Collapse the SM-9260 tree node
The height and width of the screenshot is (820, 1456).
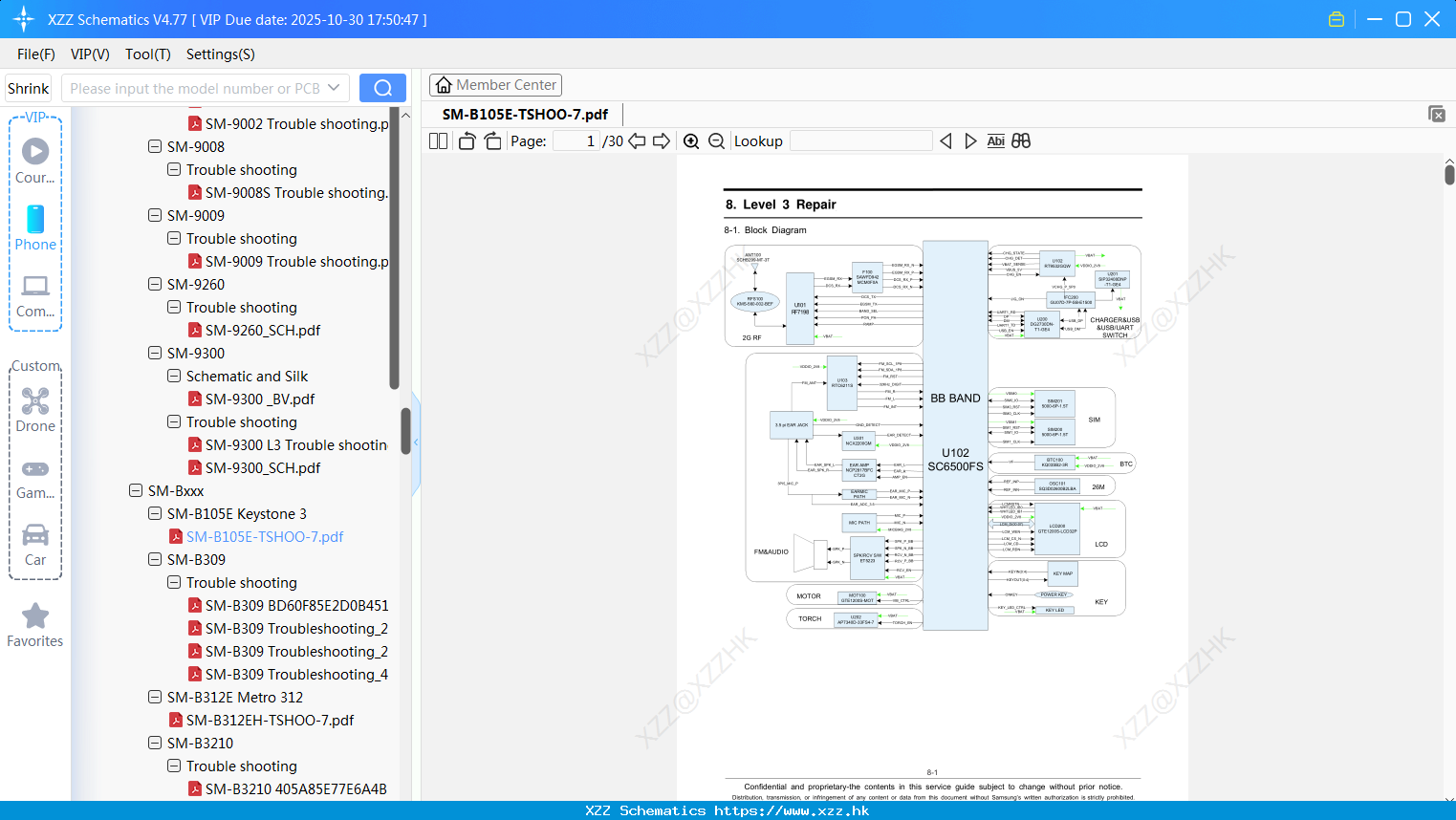pyautogui.click(x=155, y=284)
